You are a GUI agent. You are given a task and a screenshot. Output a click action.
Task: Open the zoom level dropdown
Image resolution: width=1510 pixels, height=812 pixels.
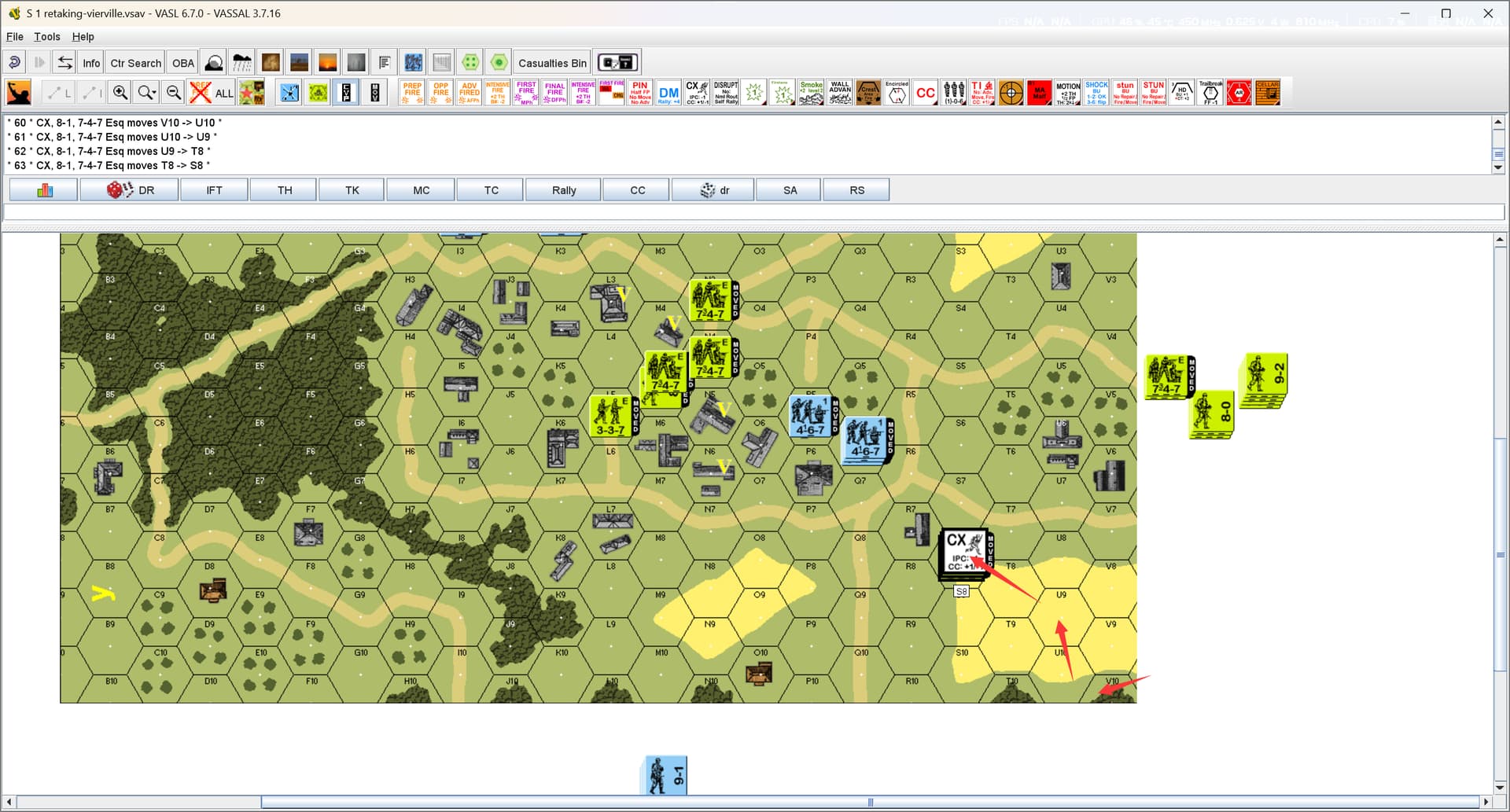[x=147, y=93]
